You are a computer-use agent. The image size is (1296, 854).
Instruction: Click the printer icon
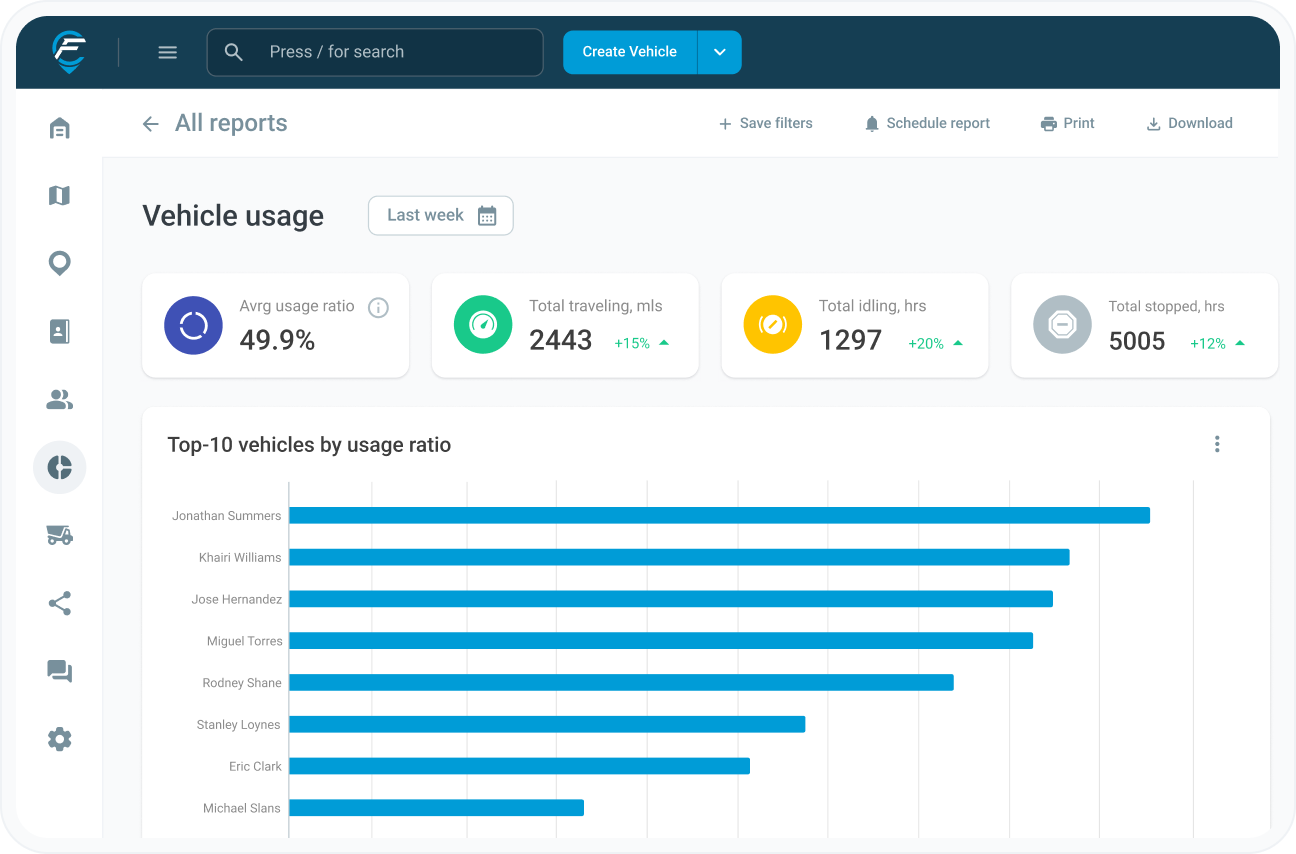pyautogui.click(x=1049, y=124)
